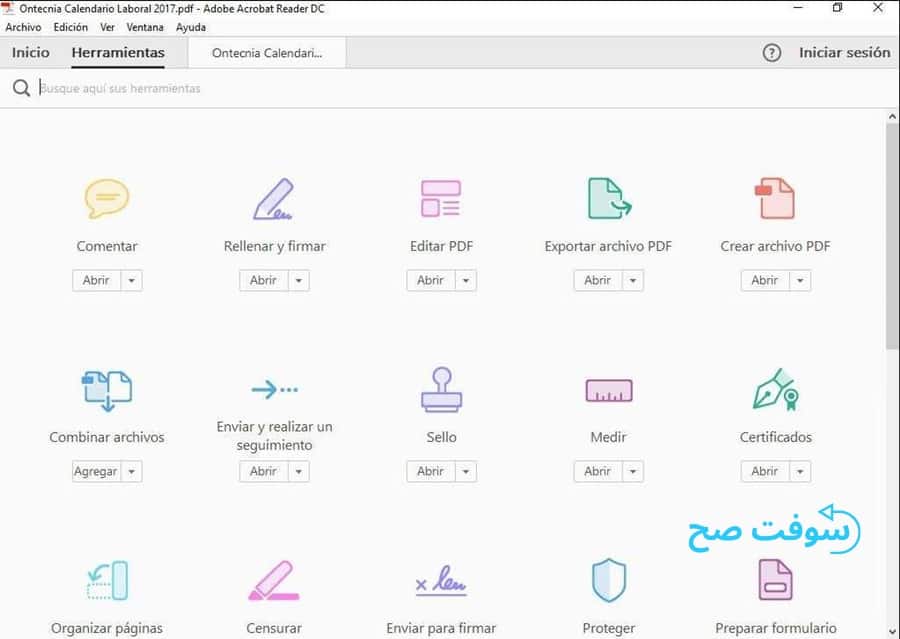The width and height of the screenshot is (900, 639).
Task: Expand the Sello dropdown arrow
Action: tap(465, 471)
